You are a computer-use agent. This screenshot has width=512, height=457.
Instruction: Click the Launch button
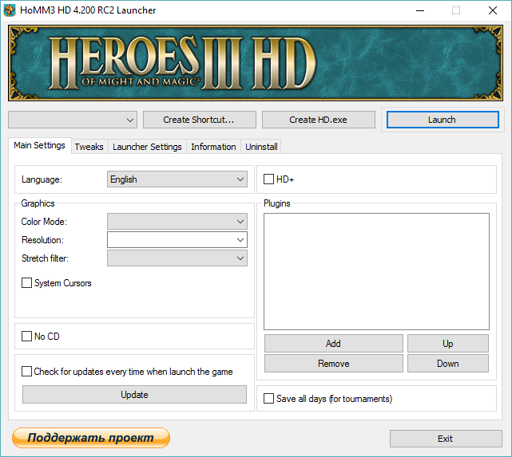442,120
